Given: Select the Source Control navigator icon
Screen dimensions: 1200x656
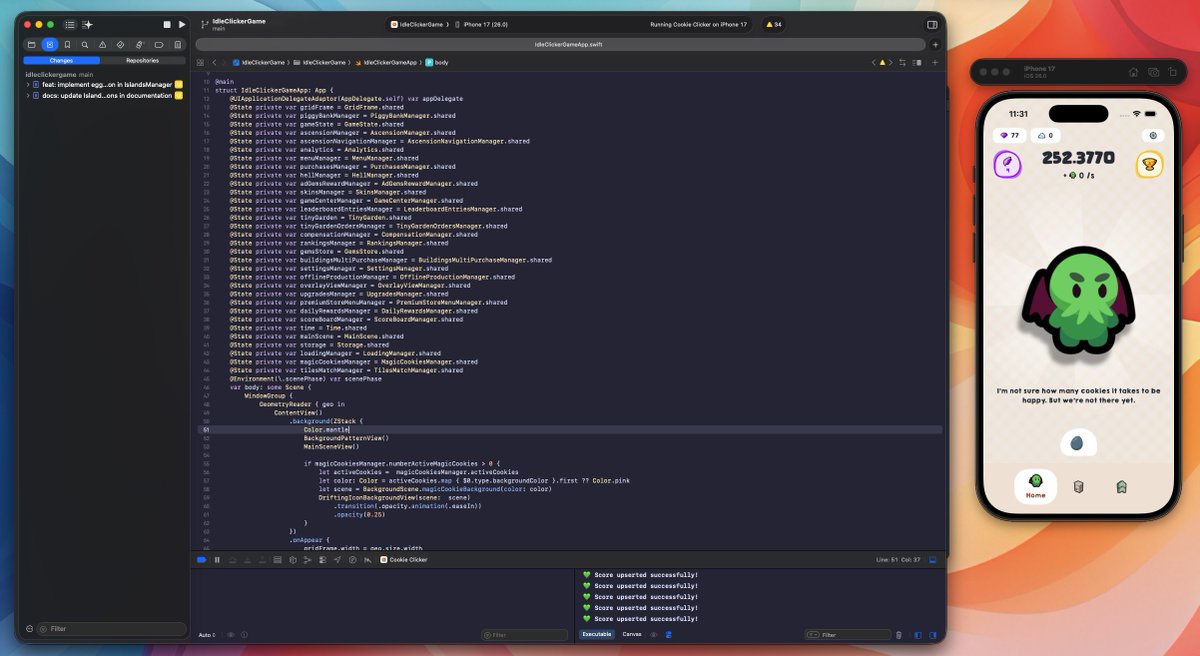Looking at the screenshot, I should point(49,45).
